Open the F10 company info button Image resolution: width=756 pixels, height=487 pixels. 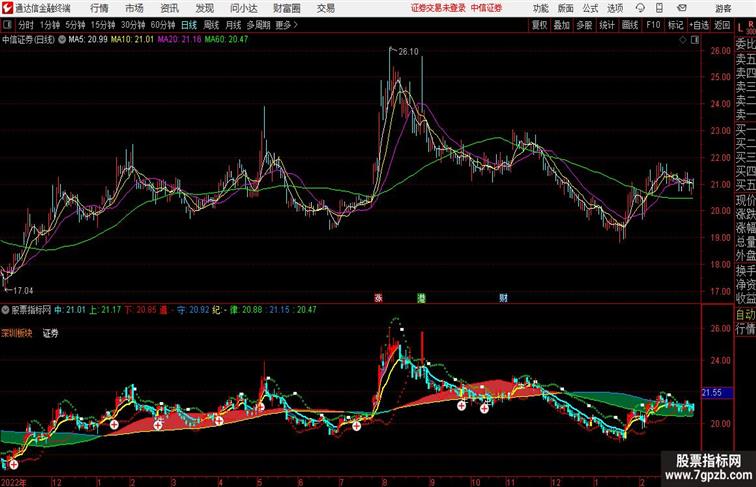click(x=653, y=25)
